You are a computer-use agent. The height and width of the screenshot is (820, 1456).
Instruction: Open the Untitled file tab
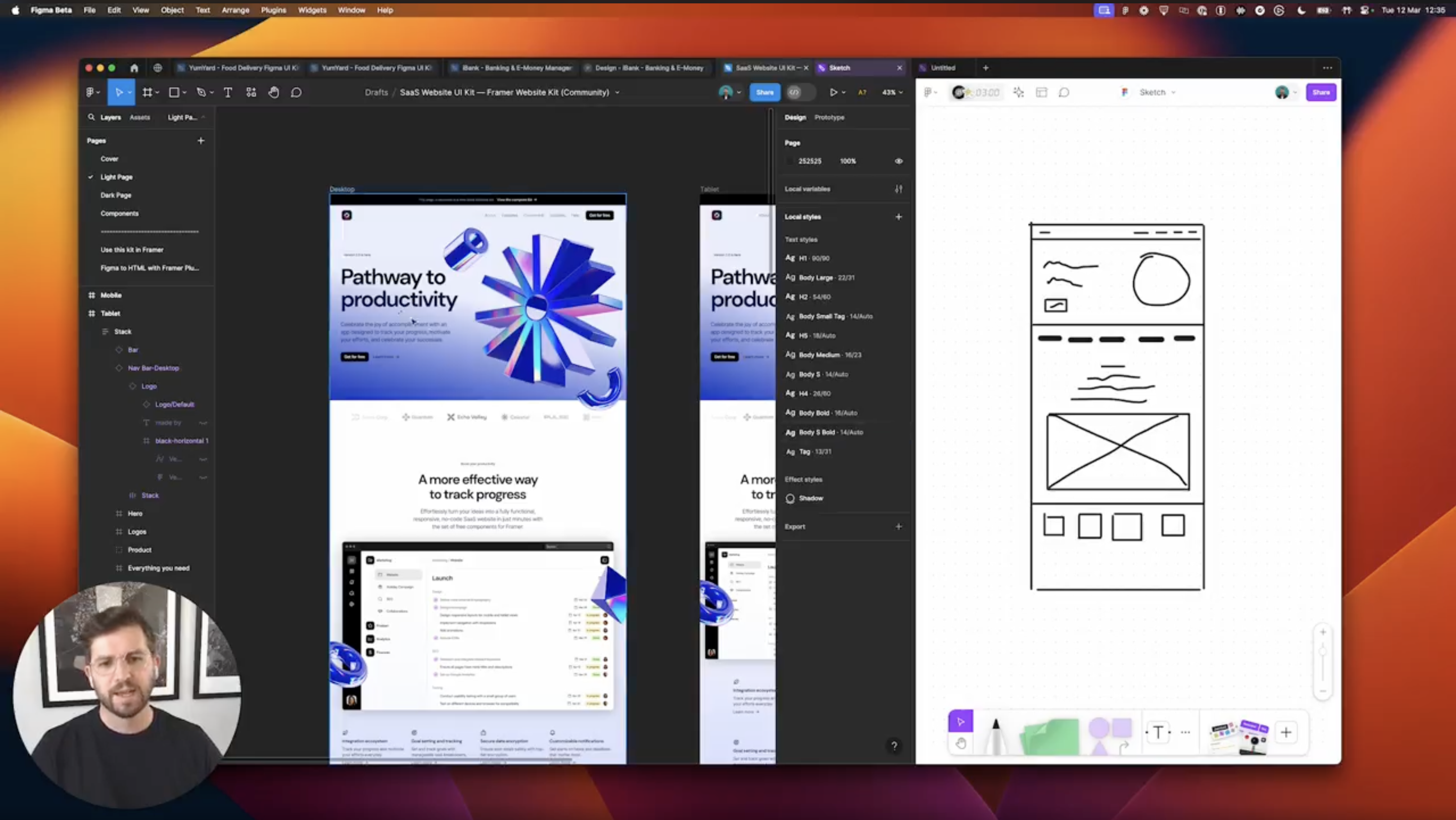tap(943, 68)
